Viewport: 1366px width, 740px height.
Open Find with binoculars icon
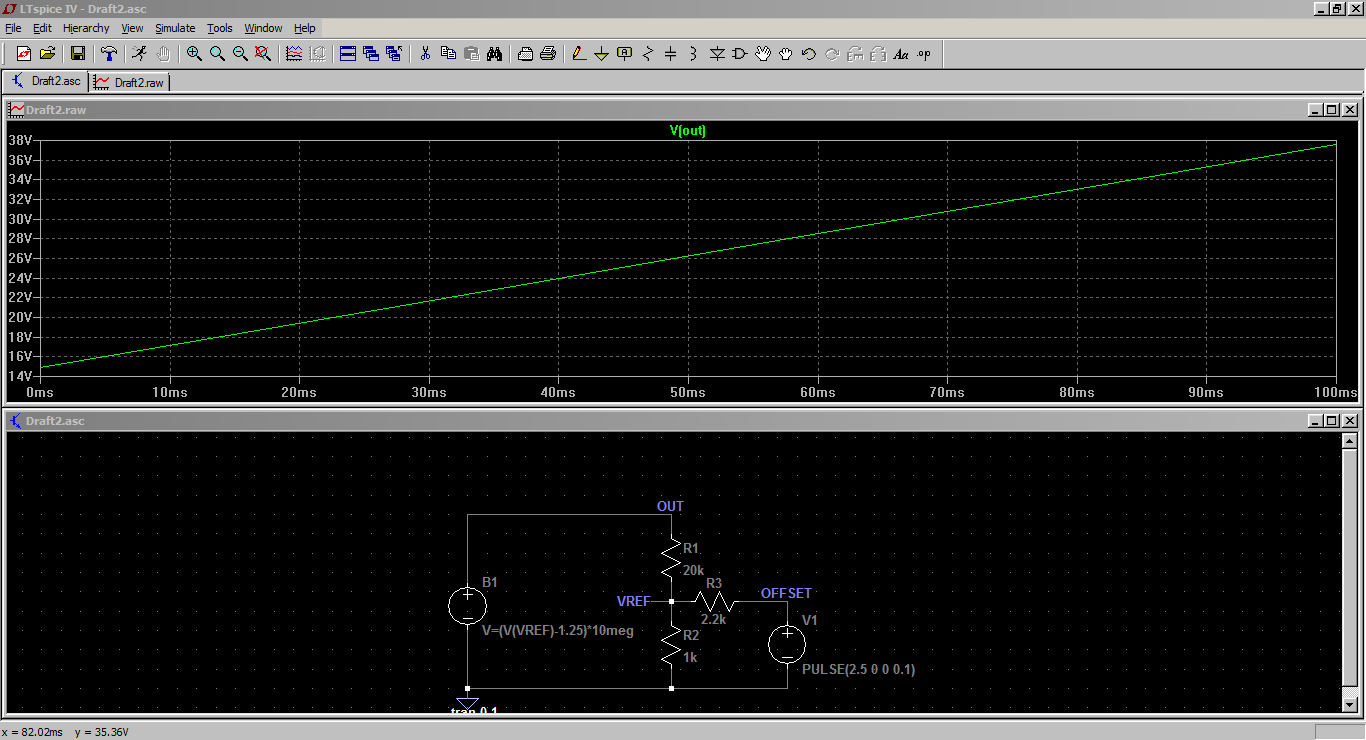[x=494, y=54]
